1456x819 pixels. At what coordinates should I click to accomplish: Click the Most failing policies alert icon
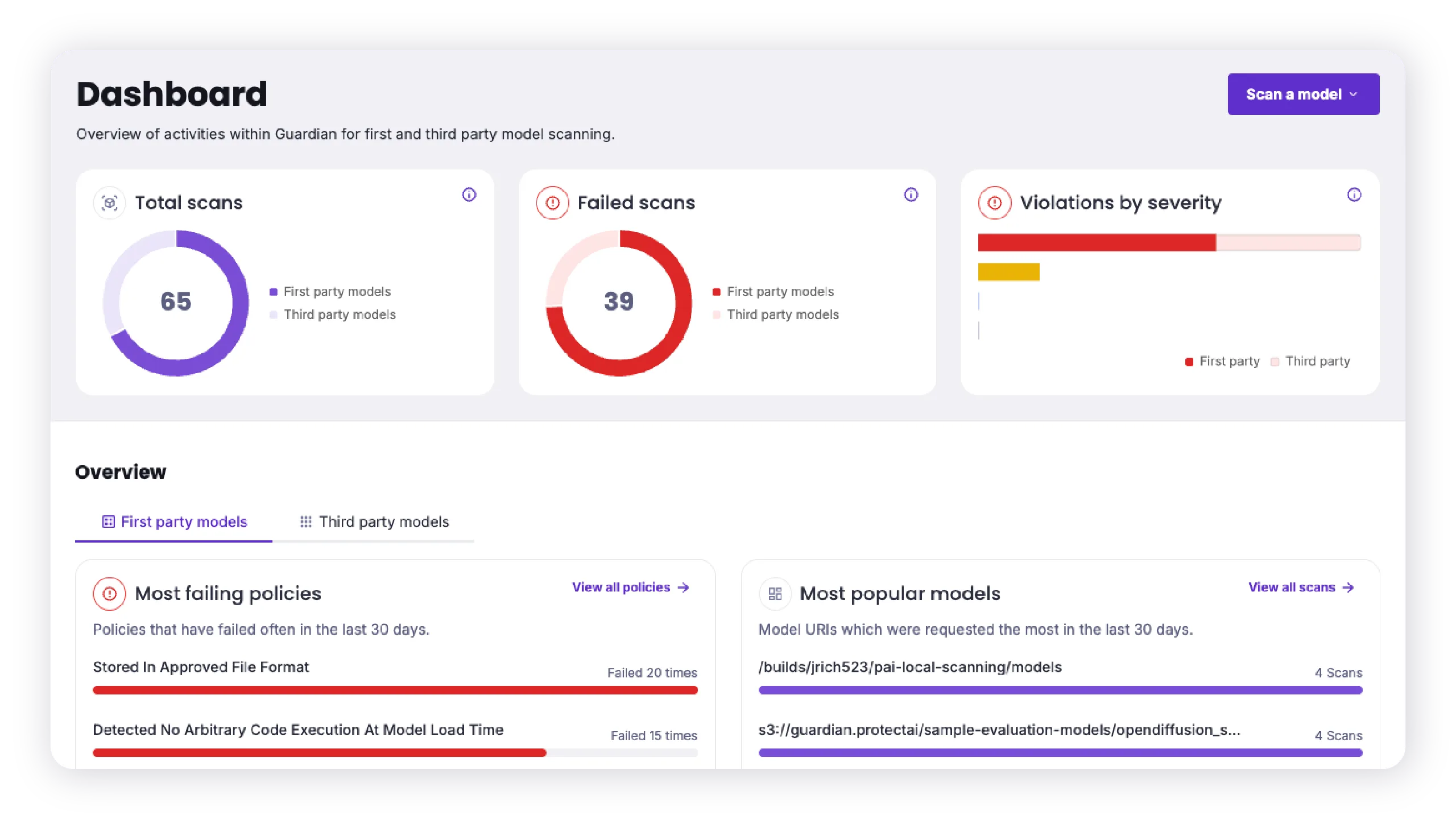pyautogui.click(x=109, y=593)
